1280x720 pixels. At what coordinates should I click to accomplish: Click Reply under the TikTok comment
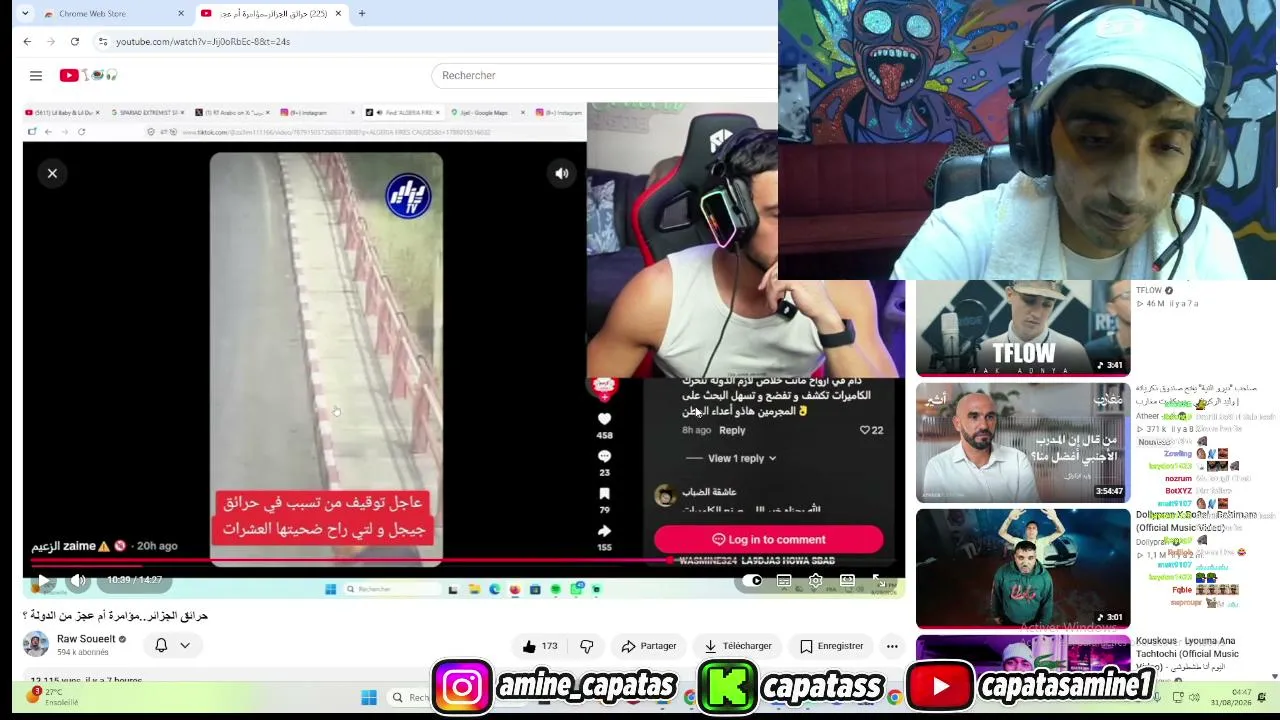[732, 430]
